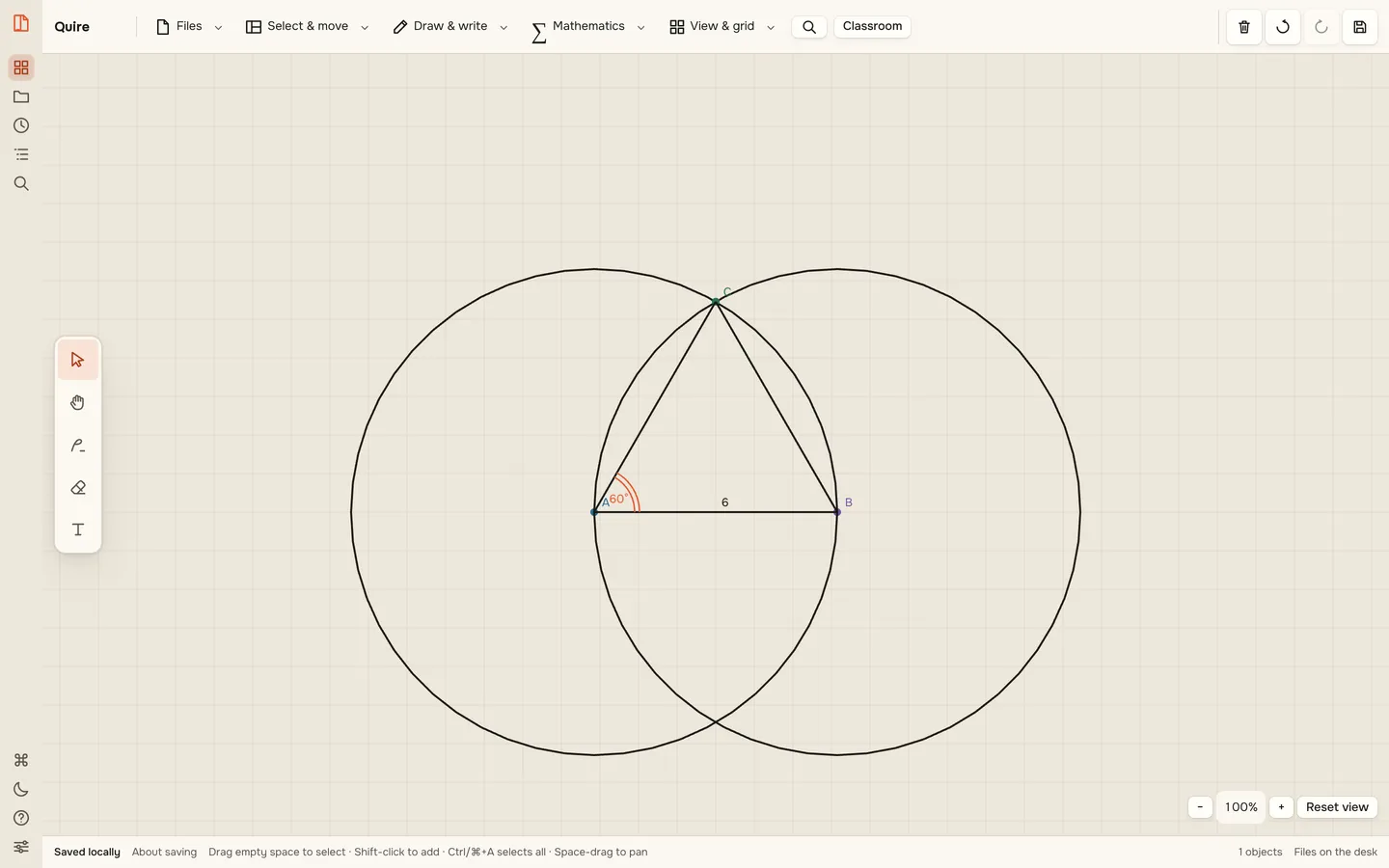
Task: Open the grid dashboard sidebar icon
Action: 21,68
